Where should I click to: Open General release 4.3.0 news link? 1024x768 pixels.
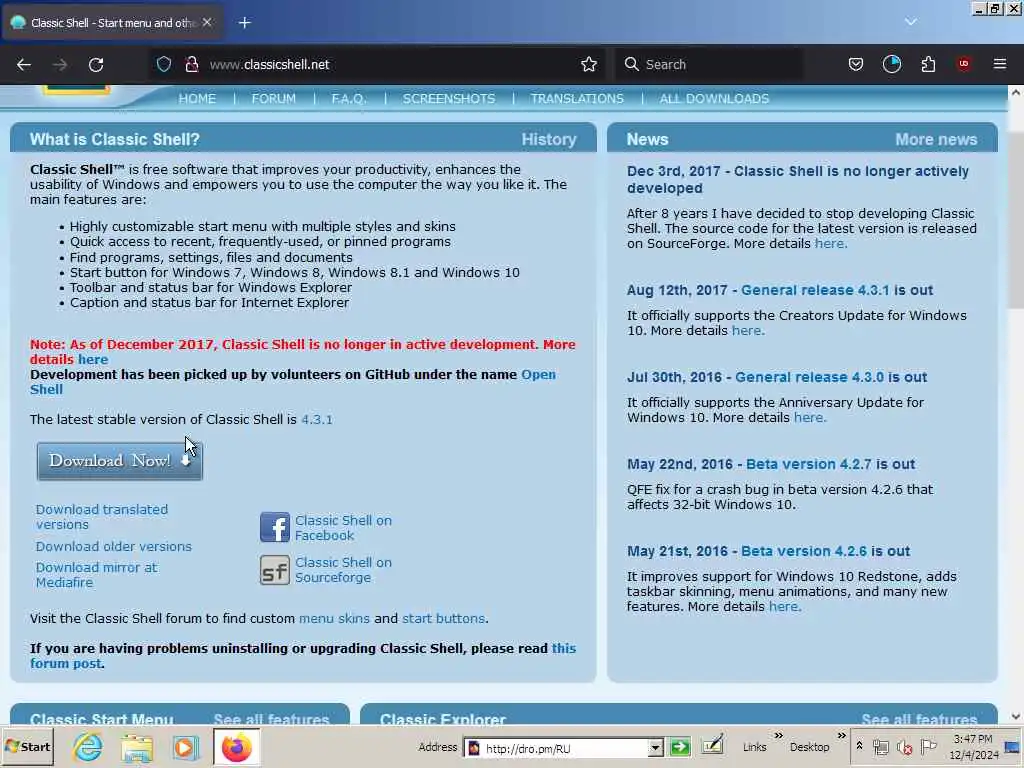(809, 377)
